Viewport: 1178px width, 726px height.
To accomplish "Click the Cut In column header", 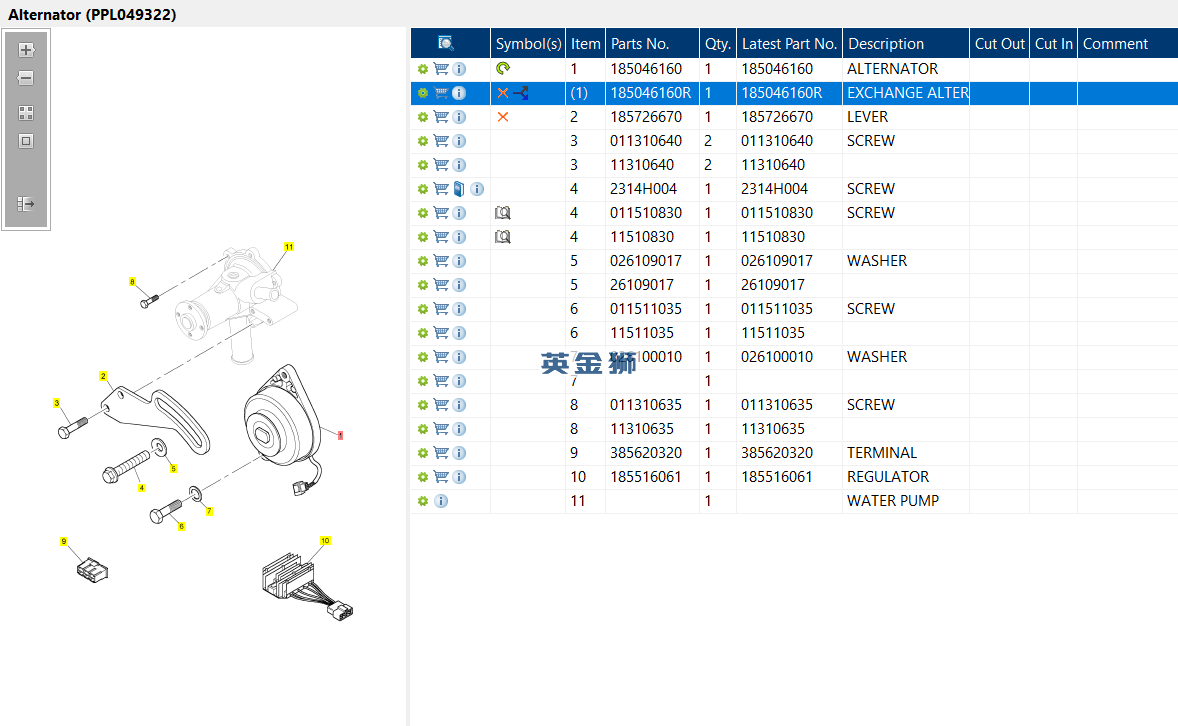I will pos(1053,44).
